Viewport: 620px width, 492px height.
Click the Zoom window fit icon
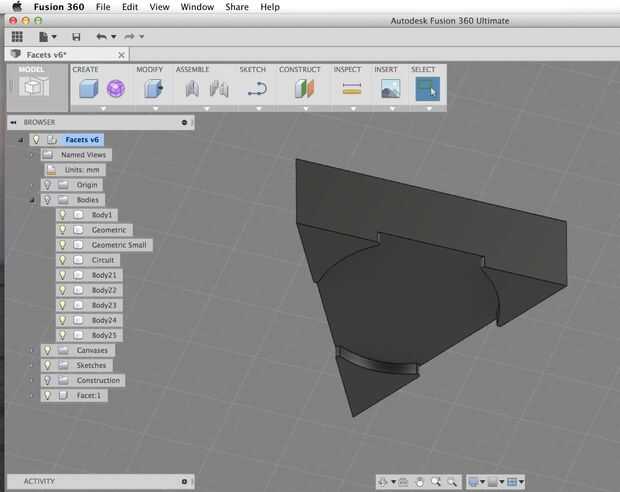pyautogui.click(x=452, y=482)
